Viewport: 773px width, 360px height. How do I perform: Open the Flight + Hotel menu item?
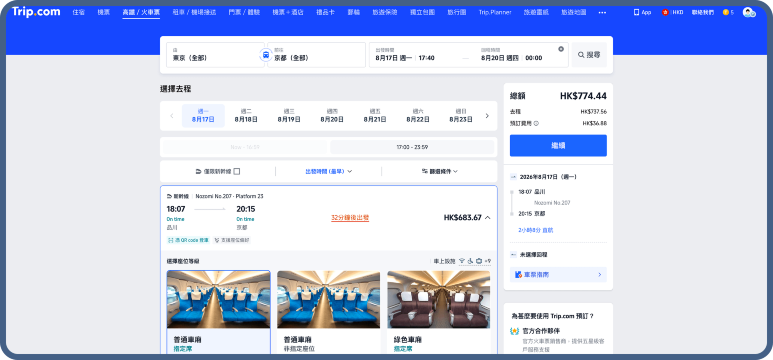(288, 12)
